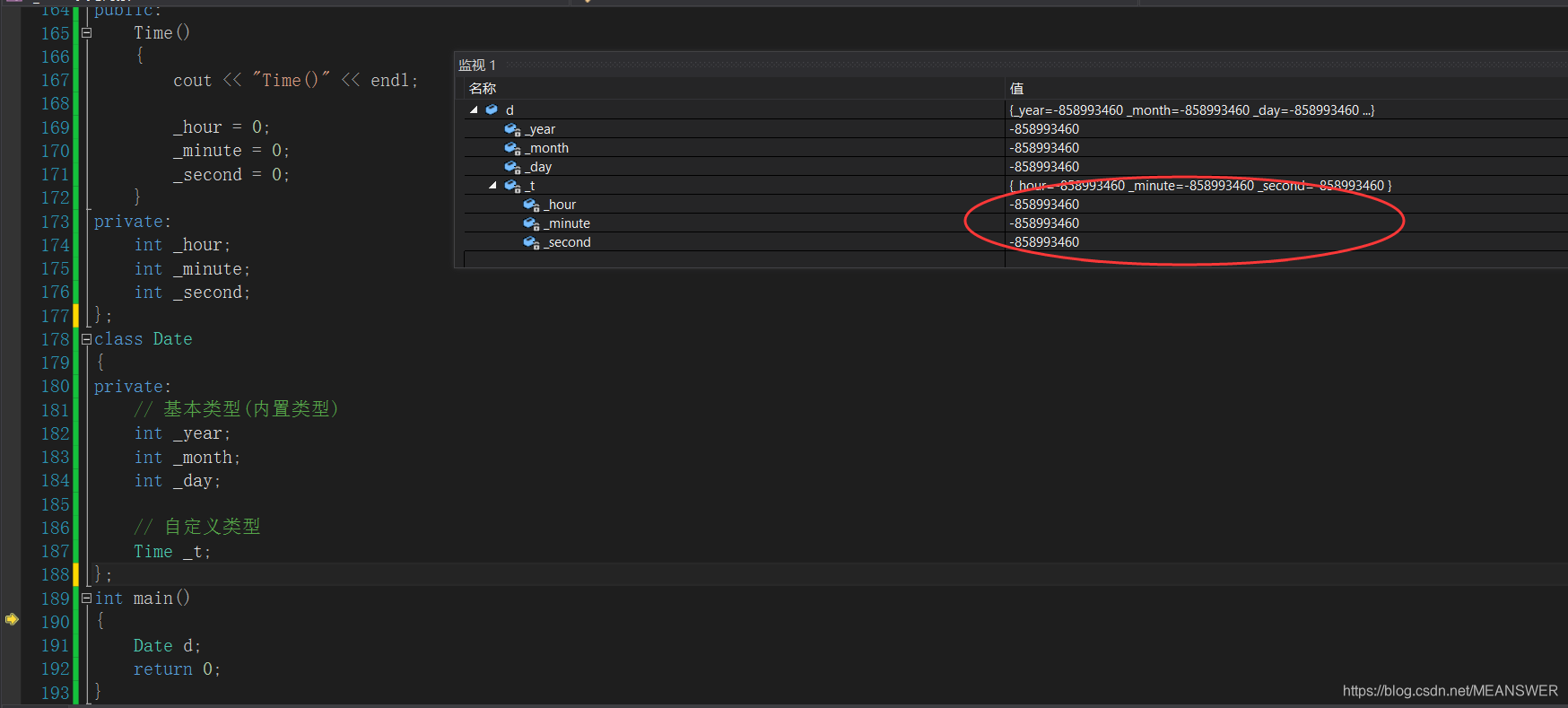
Task: Click the current statement arrow at line 190
Action: pos(12,619)
